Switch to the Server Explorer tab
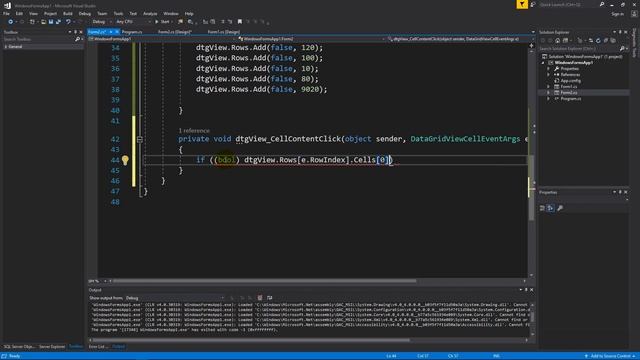The image size is (640, 360). 52,347
